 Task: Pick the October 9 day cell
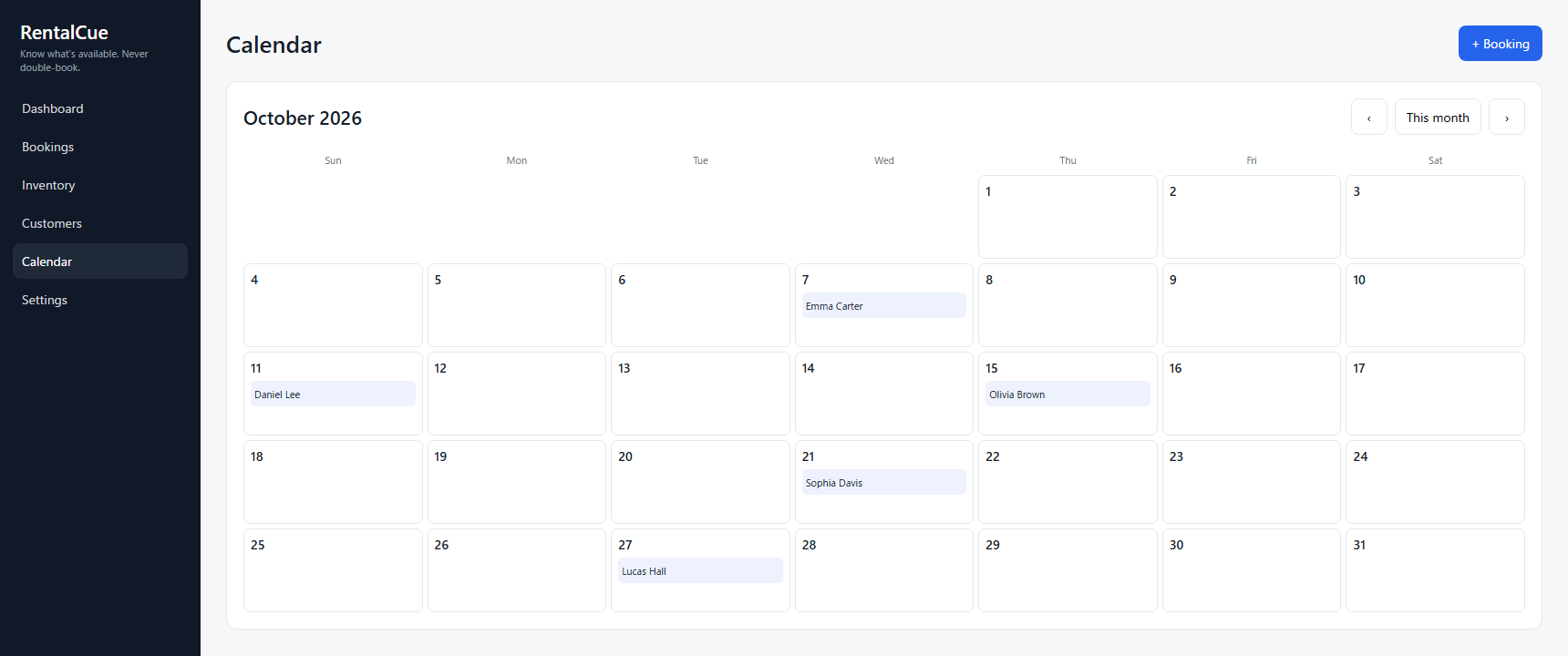click(1252, 305)
